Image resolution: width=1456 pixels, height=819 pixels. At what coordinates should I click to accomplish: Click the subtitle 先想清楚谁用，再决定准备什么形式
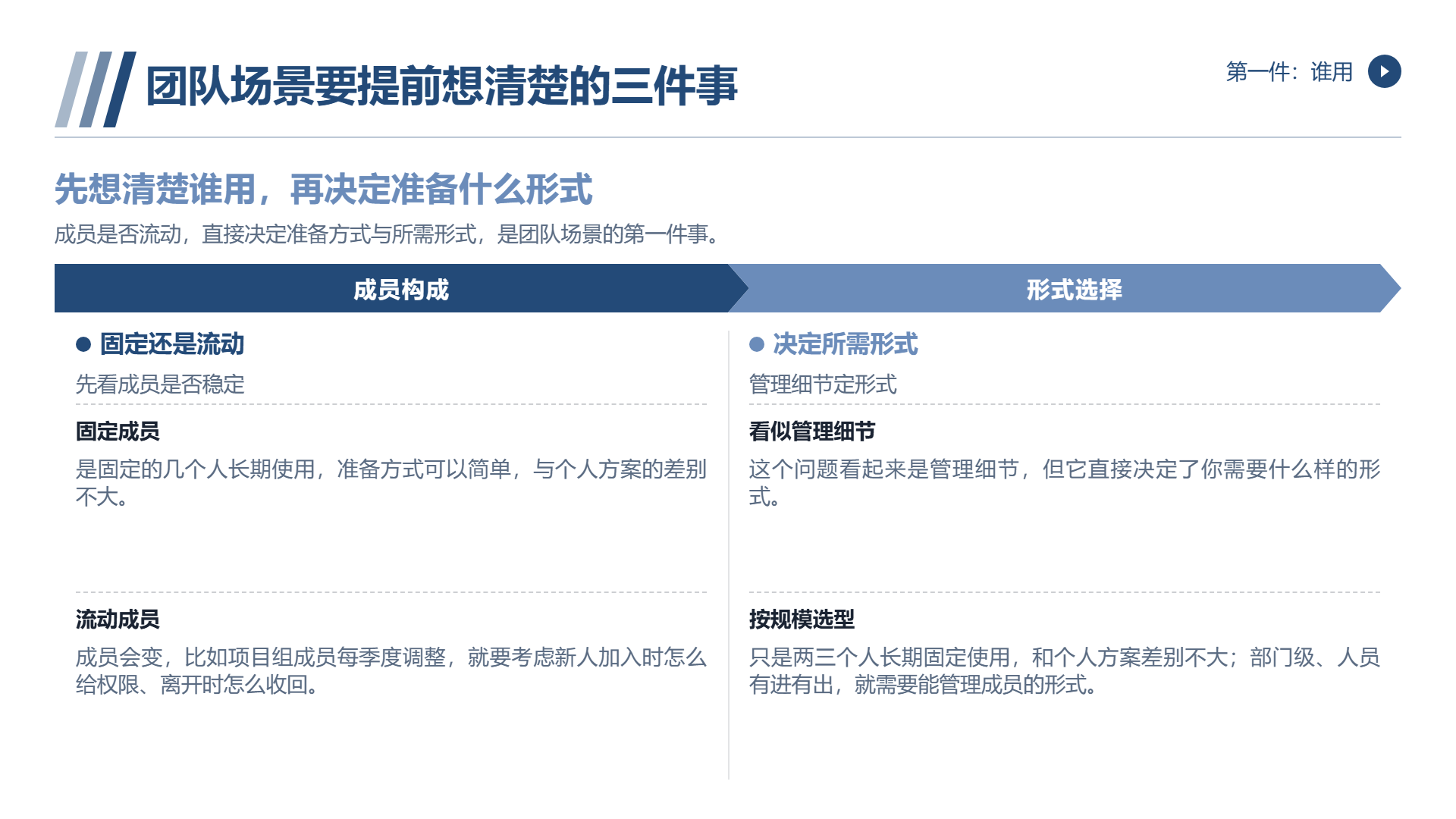(x=323, y=189)
